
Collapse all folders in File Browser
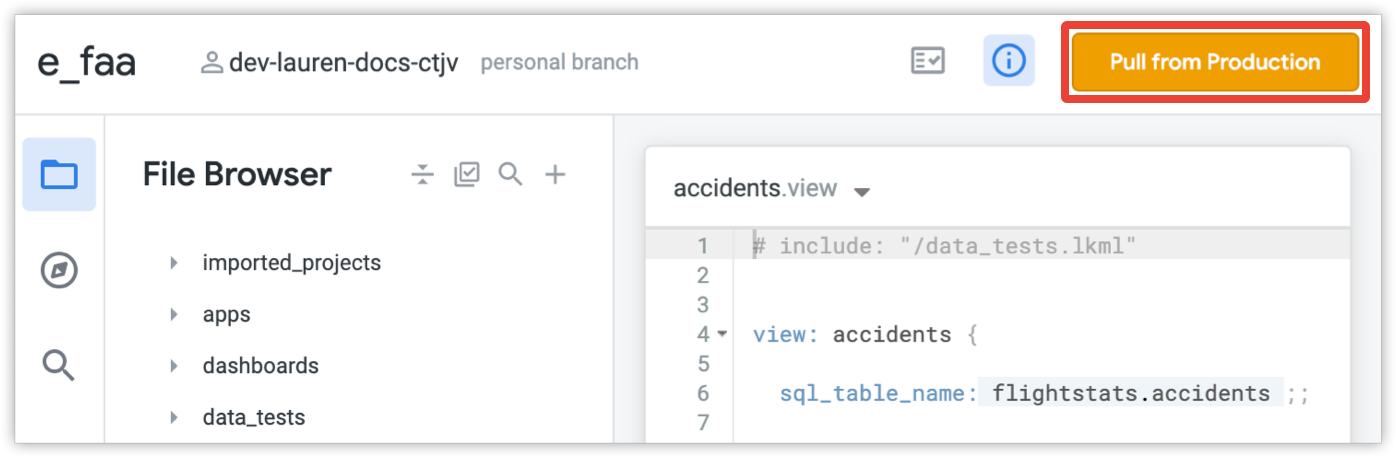point(423,175)
